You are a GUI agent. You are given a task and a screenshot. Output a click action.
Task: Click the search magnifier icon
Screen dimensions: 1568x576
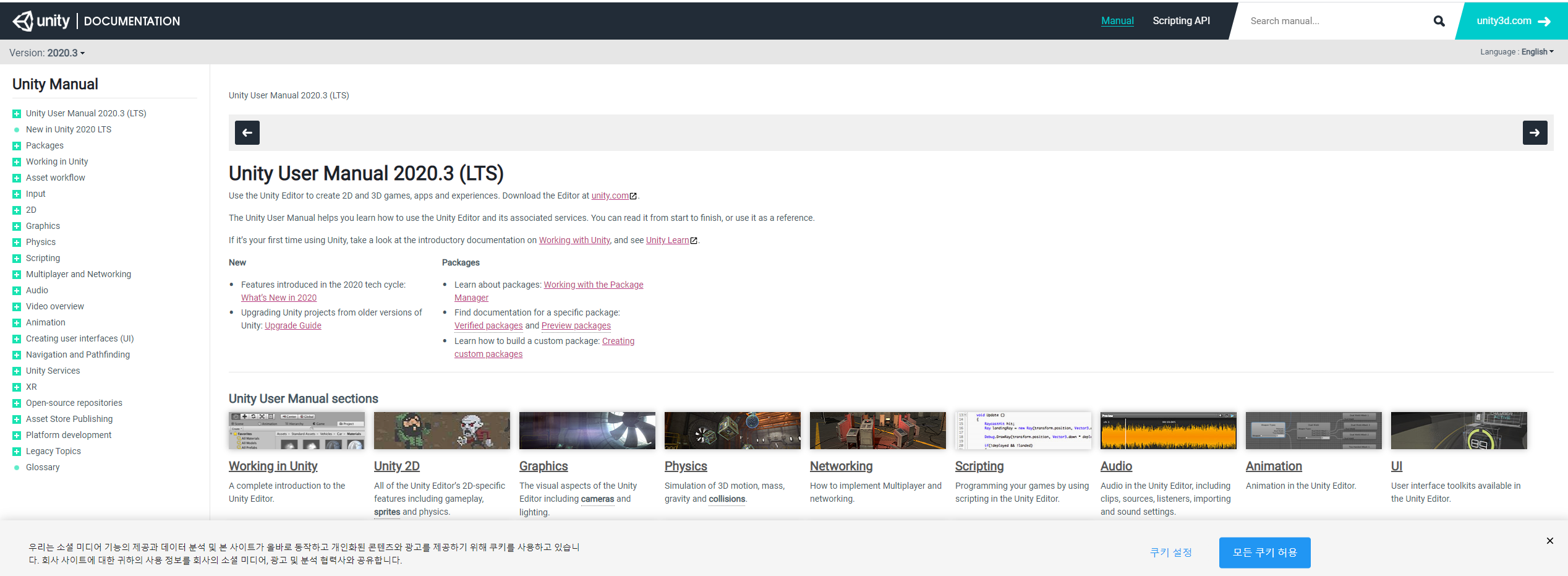tap(1439, 21)
